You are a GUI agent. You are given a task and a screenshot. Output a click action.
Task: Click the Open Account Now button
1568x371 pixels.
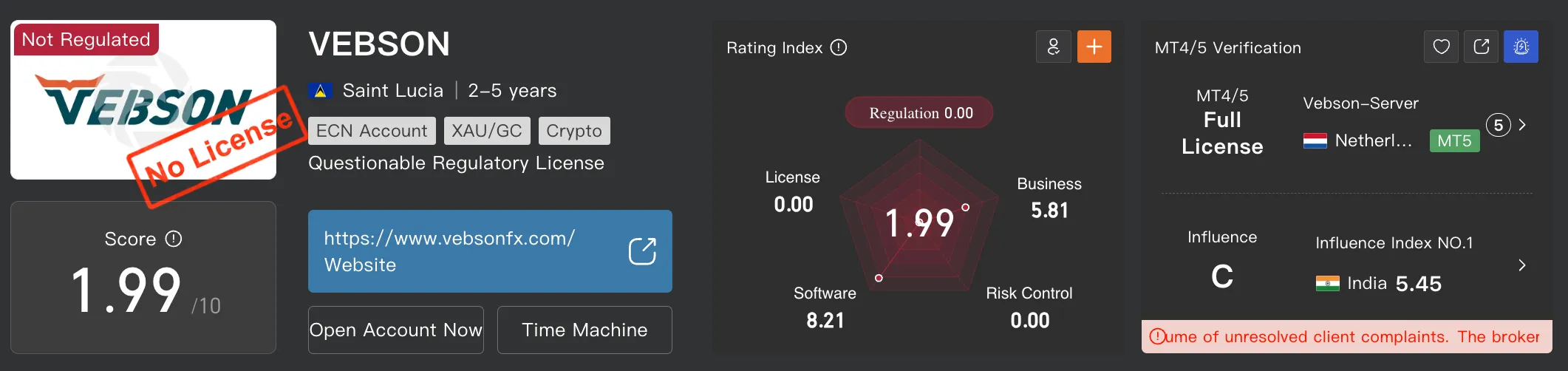click(x=396, y=330)
